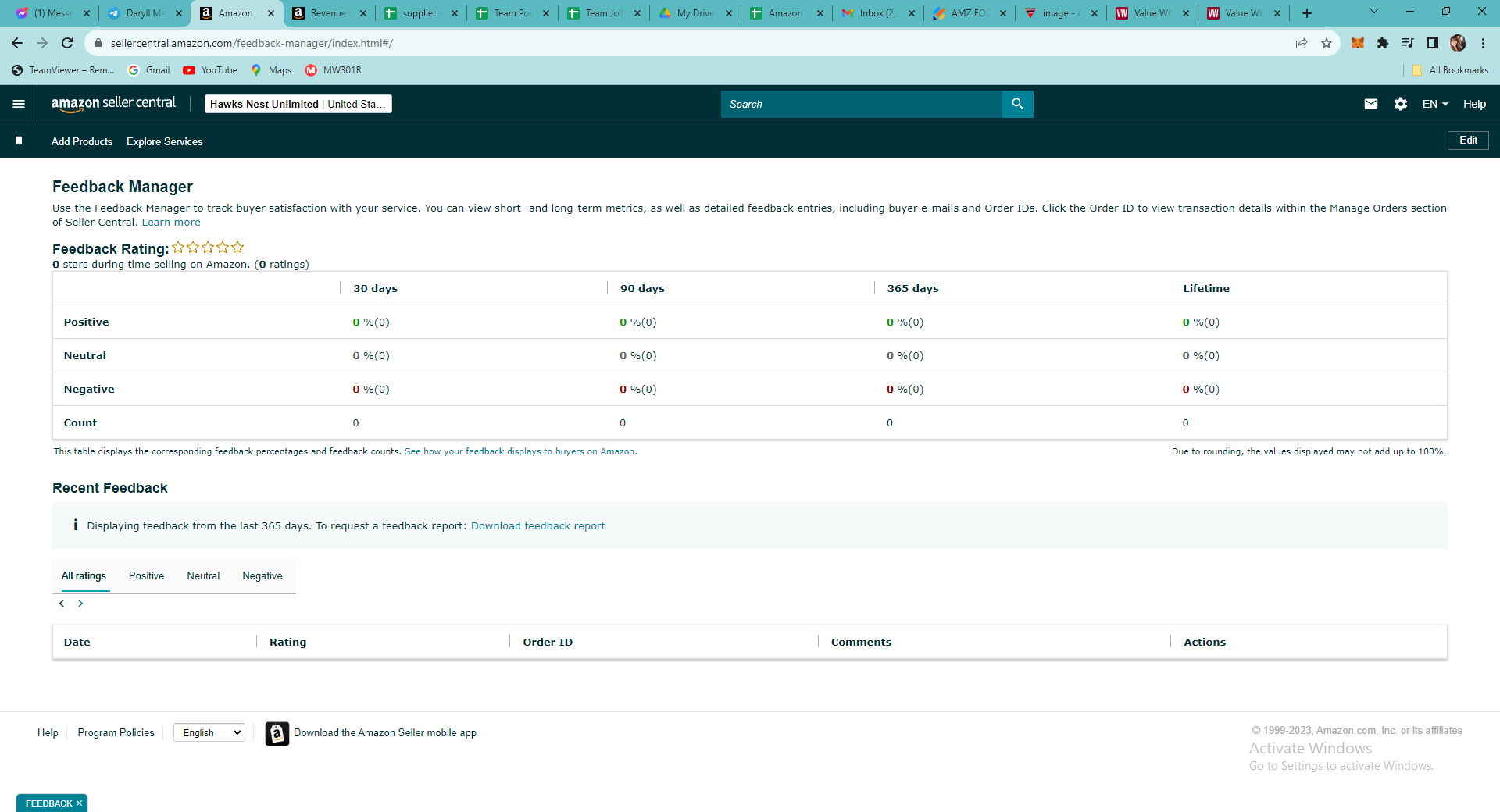Click the bookmark flag icon beside Add Products
1500x812 pixels.
19,141
